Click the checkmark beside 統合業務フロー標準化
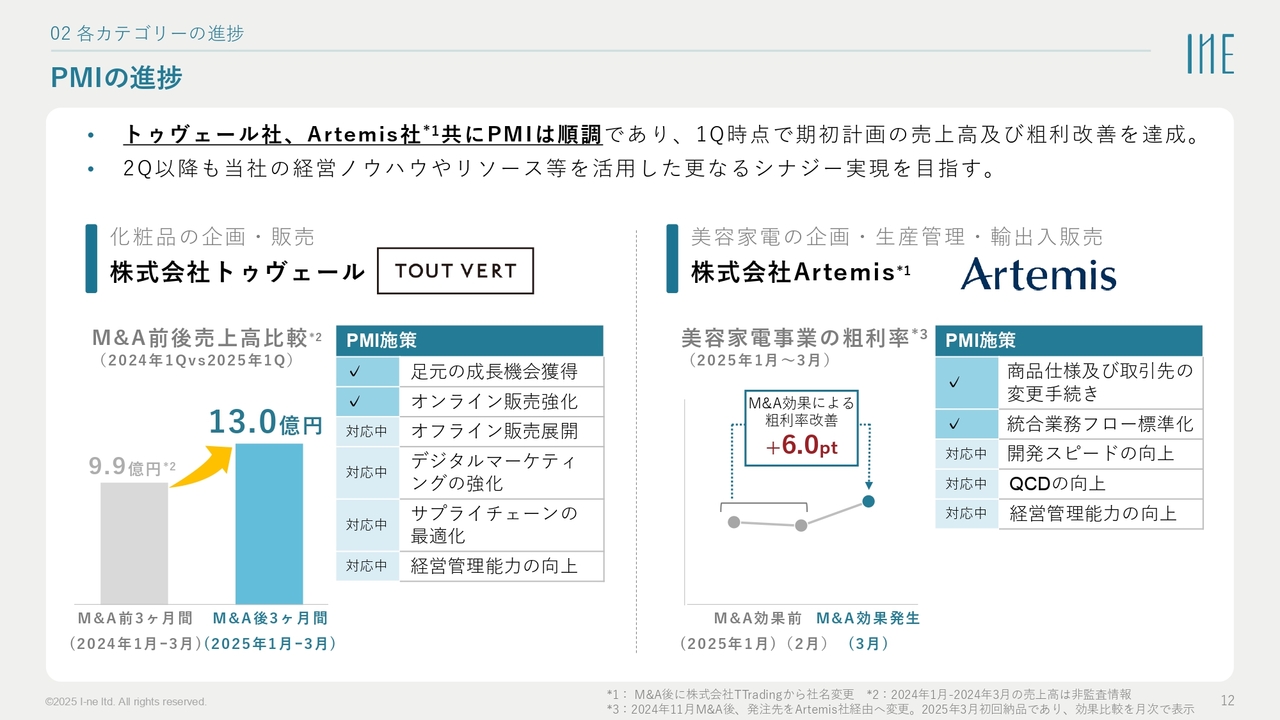 pyautogui.click(x=954, y=424)
